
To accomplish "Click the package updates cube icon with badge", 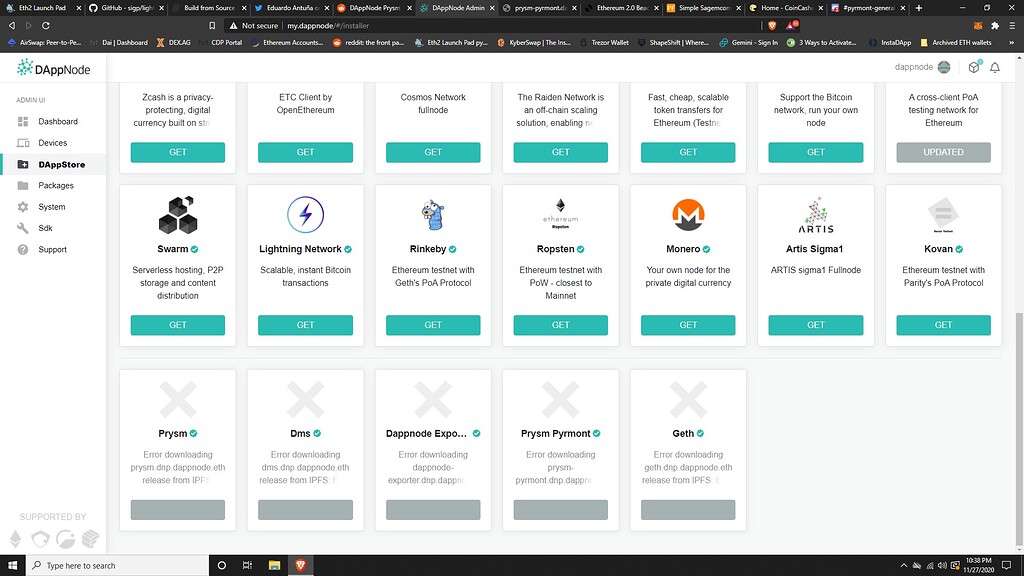I will 973,66.
